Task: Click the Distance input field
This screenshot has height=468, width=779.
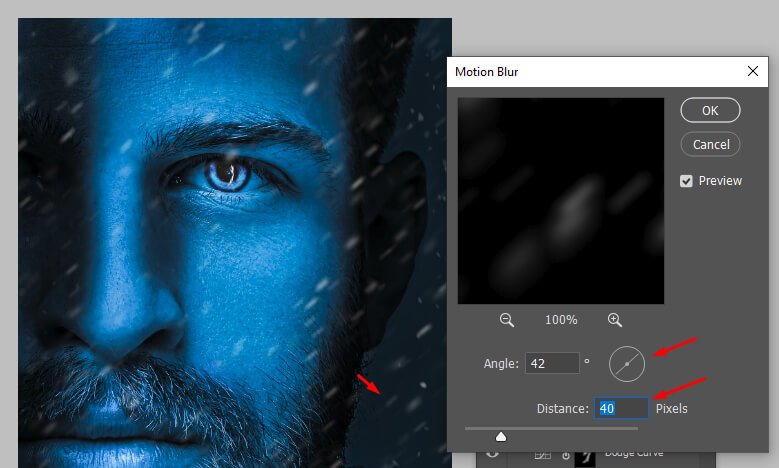Action: click(x=622, y=408)
